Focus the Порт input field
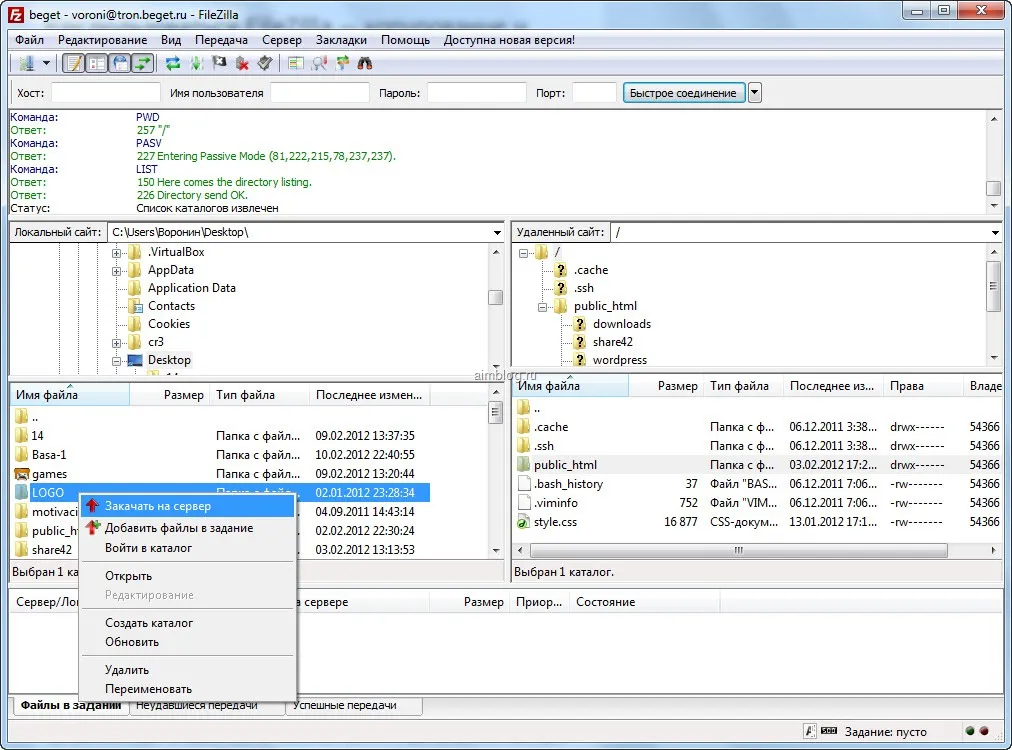This screenshot has width=1012, height=750. (594, 93)
